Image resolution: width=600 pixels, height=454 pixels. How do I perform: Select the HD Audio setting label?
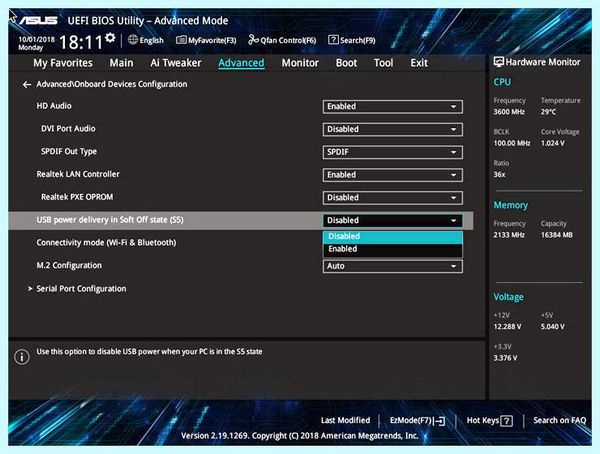pos(54,106)
